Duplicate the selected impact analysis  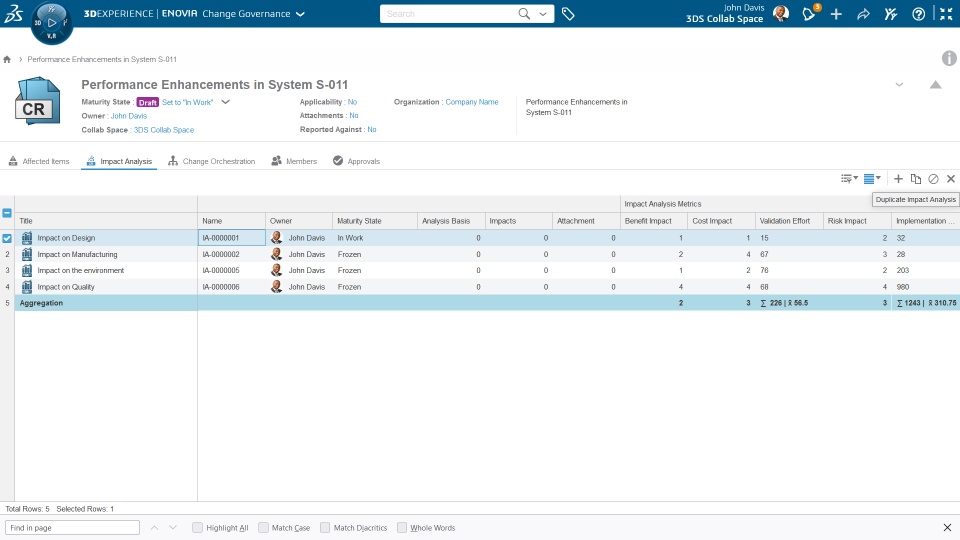(916, 179)
